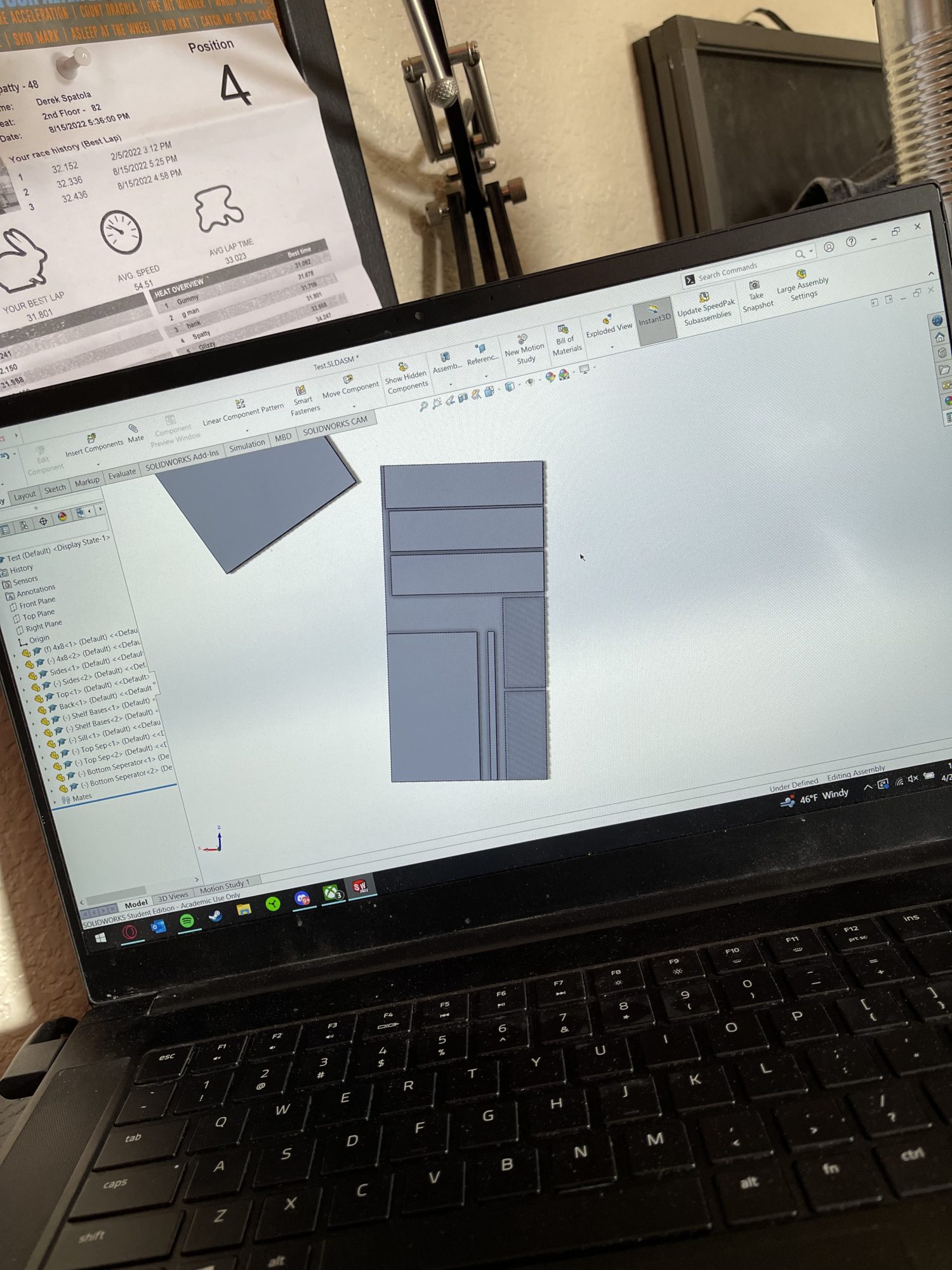Image resolution: width=952 pixels, height=1270 pixels.
Task: Click Update SpeedPak Subassemblies
Action: tap(705, 308)
